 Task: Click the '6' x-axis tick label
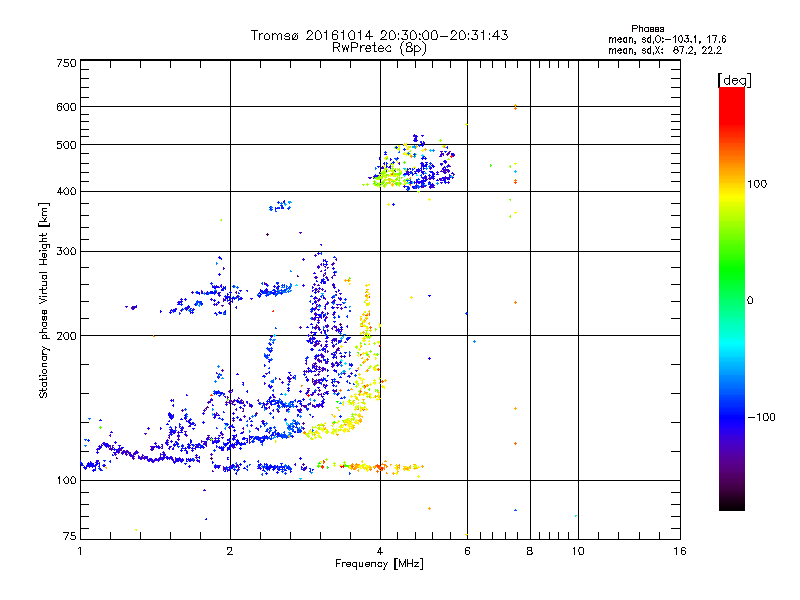[467, 551]
